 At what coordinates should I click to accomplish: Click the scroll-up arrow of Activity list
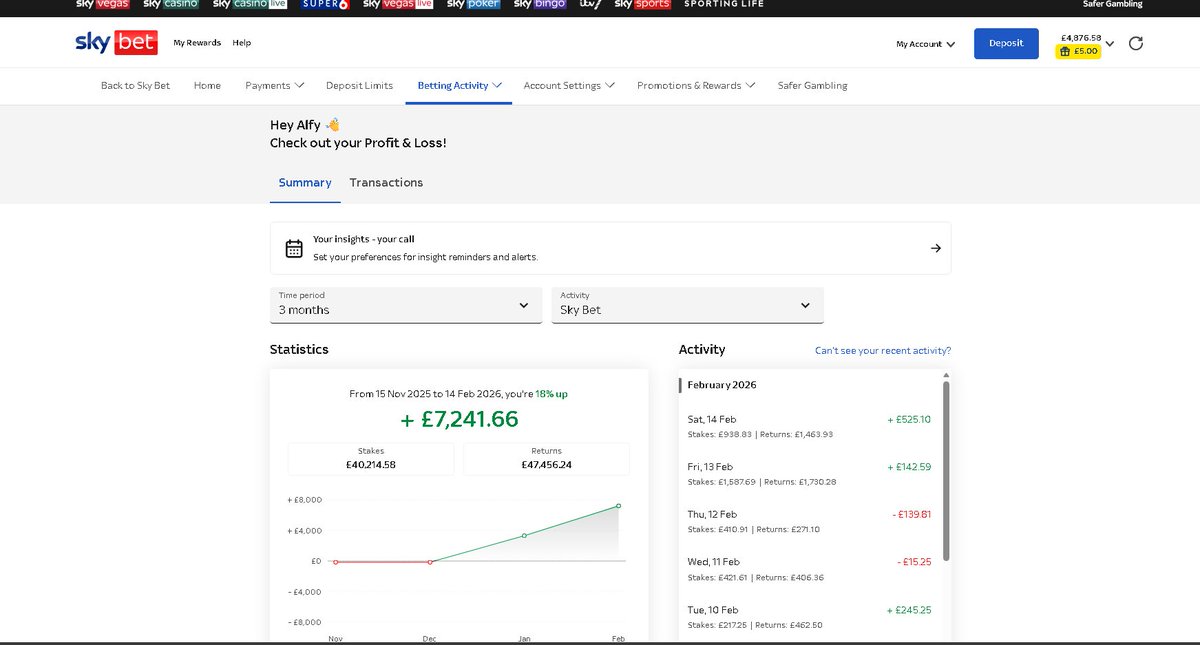(x=946, y=375)
